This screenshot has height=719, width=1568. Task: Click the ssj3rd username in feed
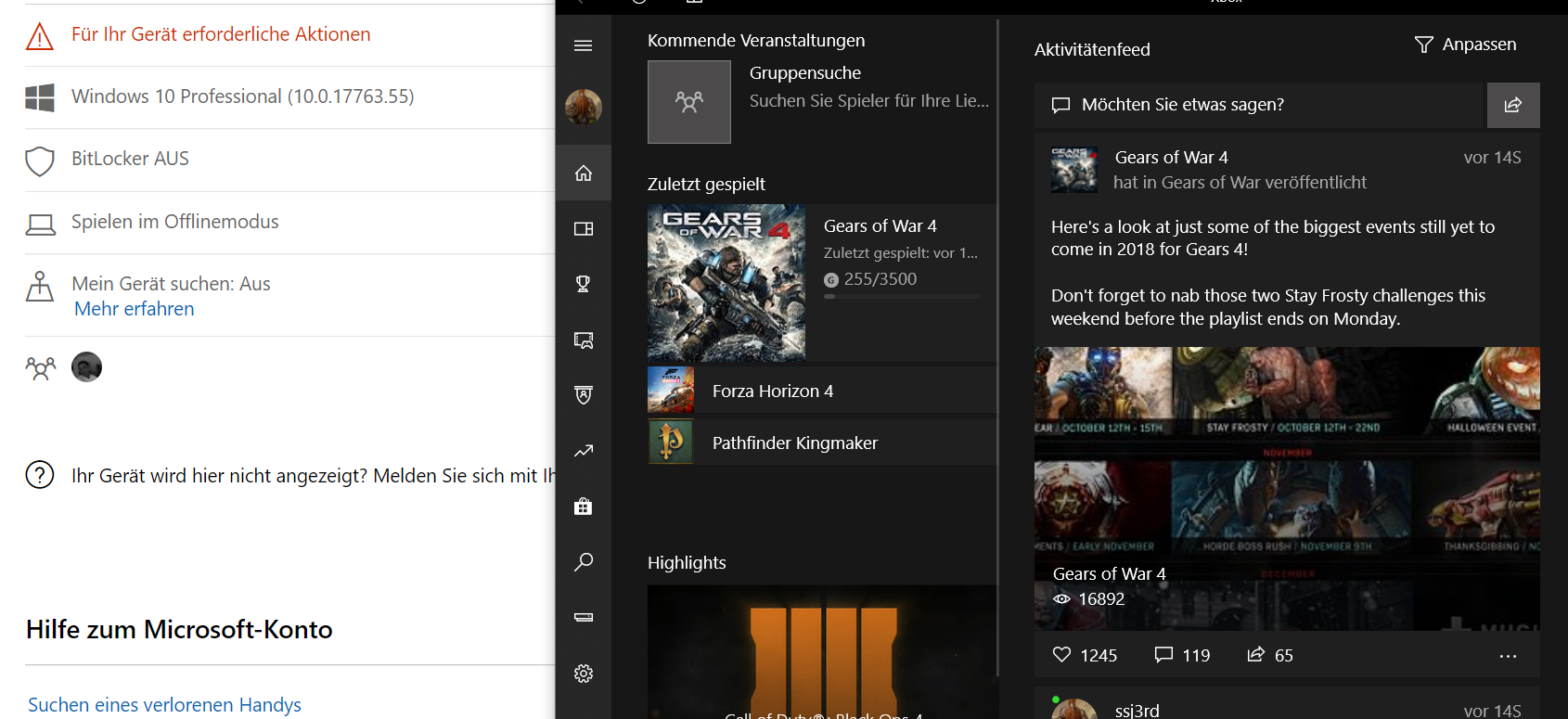(1137, 711)
